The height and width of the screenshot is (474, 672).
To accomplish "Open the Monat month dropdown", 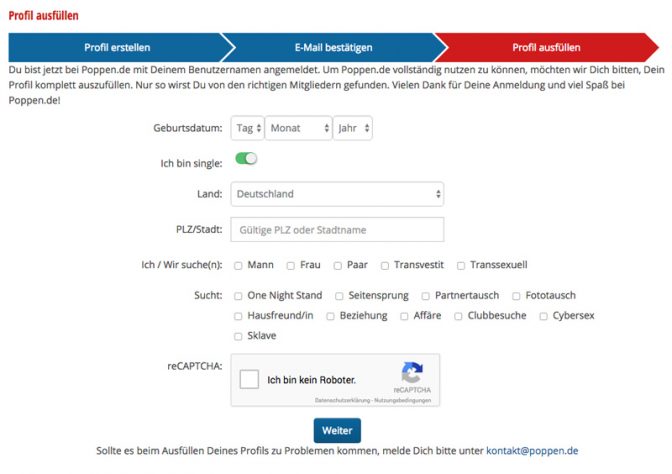I will (298, 128).
